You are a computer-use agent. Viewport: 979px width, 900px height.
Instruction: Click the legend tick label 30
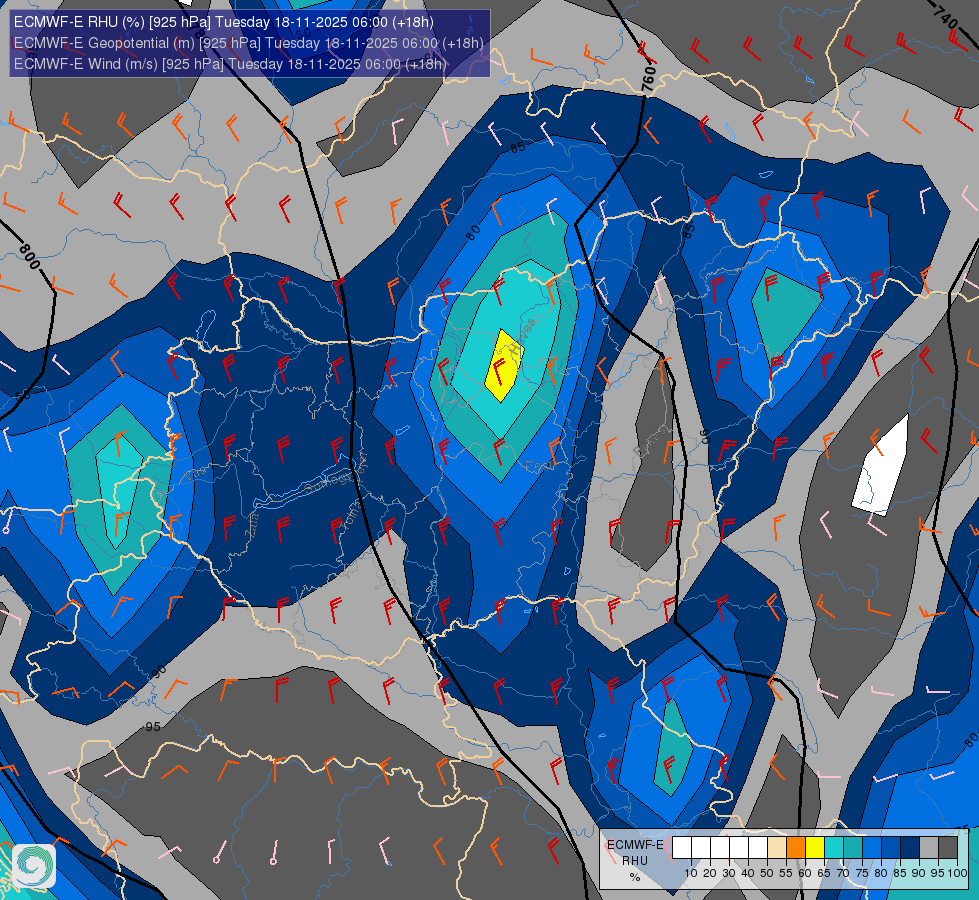[x=729, y=873]
